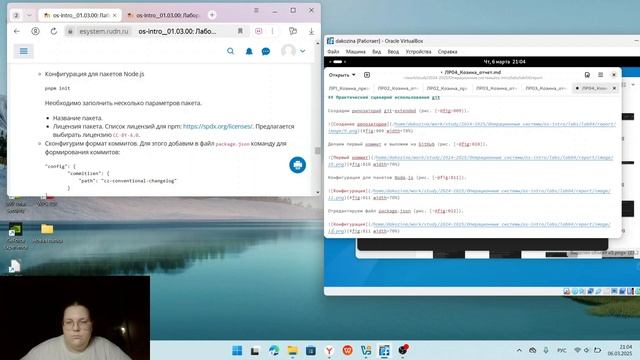
Task: Click the address bar page title
Action: 177,31
